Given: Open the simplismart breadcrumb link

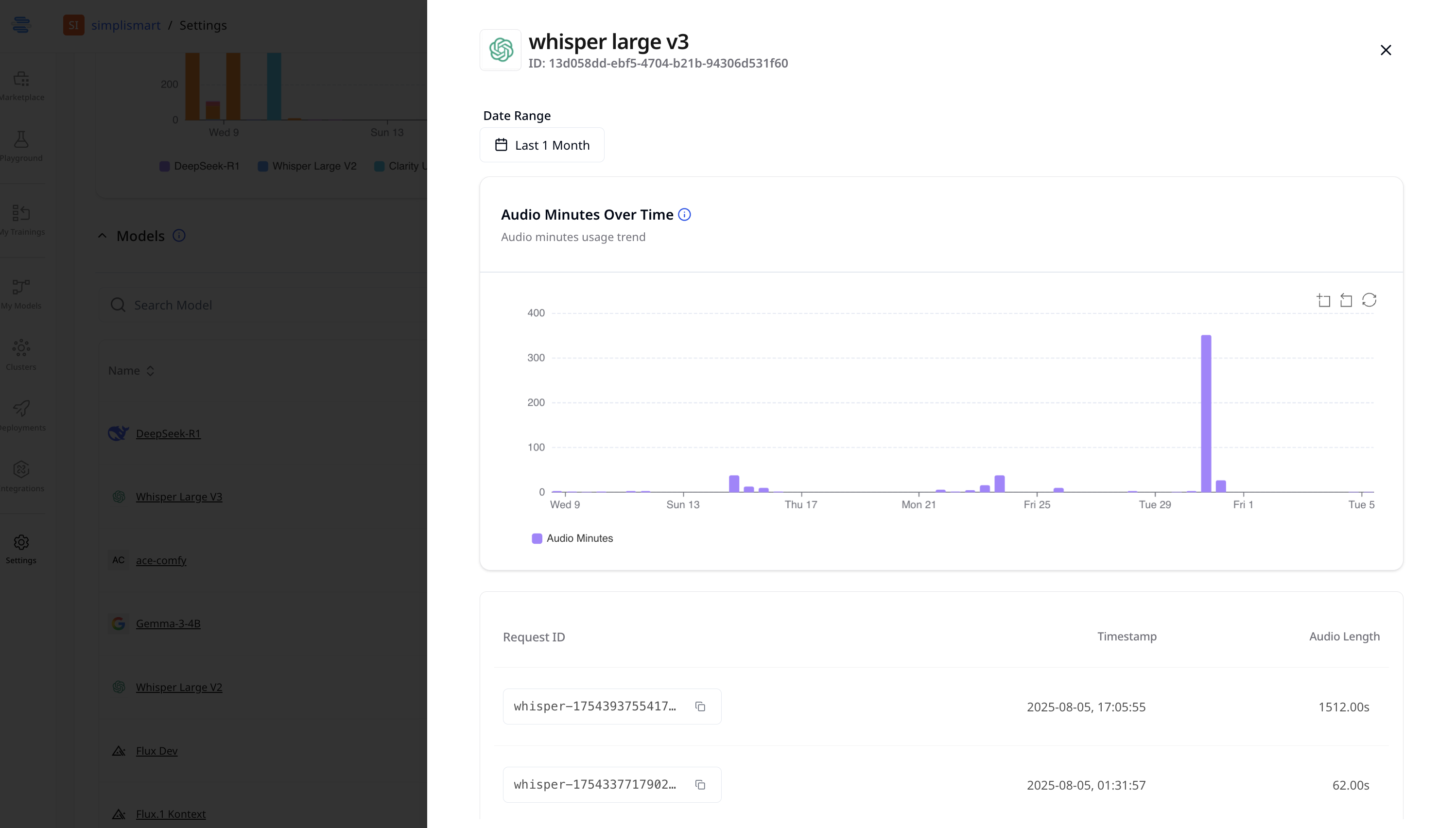Looking at the screenshot, I should (126, 25).
